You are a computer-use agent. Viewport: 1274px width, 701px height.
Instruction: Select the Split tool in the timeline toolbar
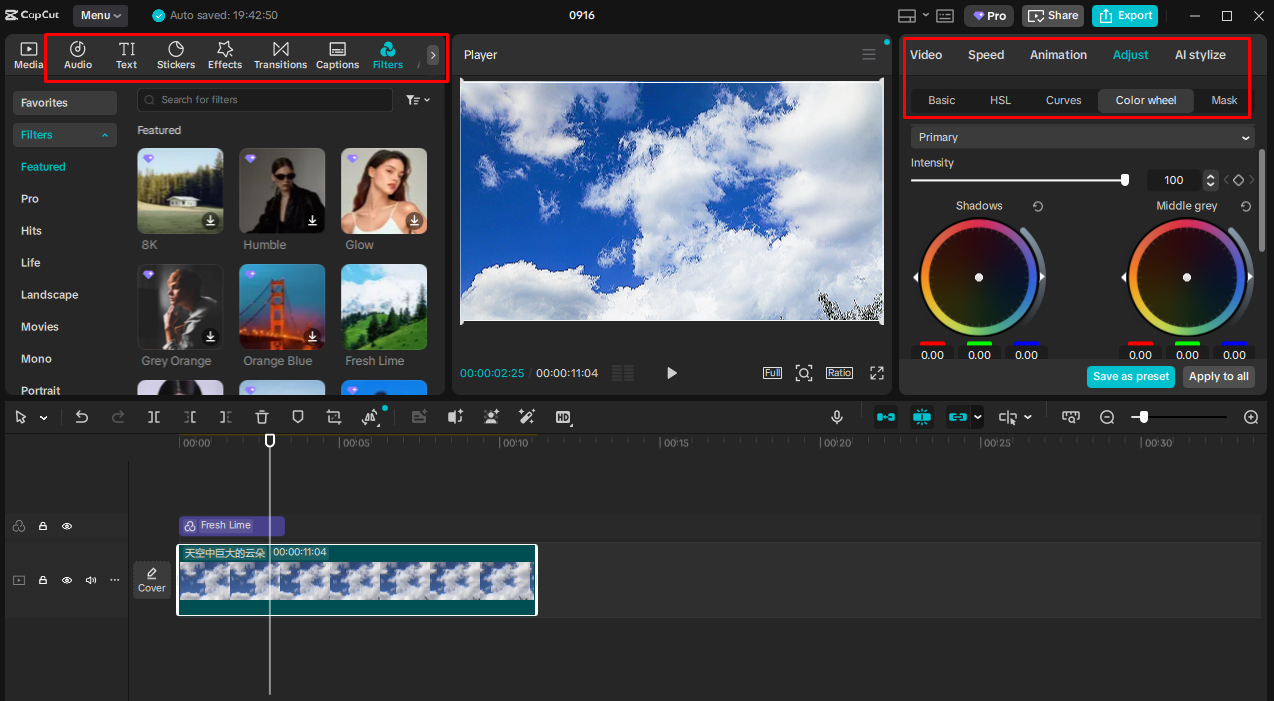point(154,417)
